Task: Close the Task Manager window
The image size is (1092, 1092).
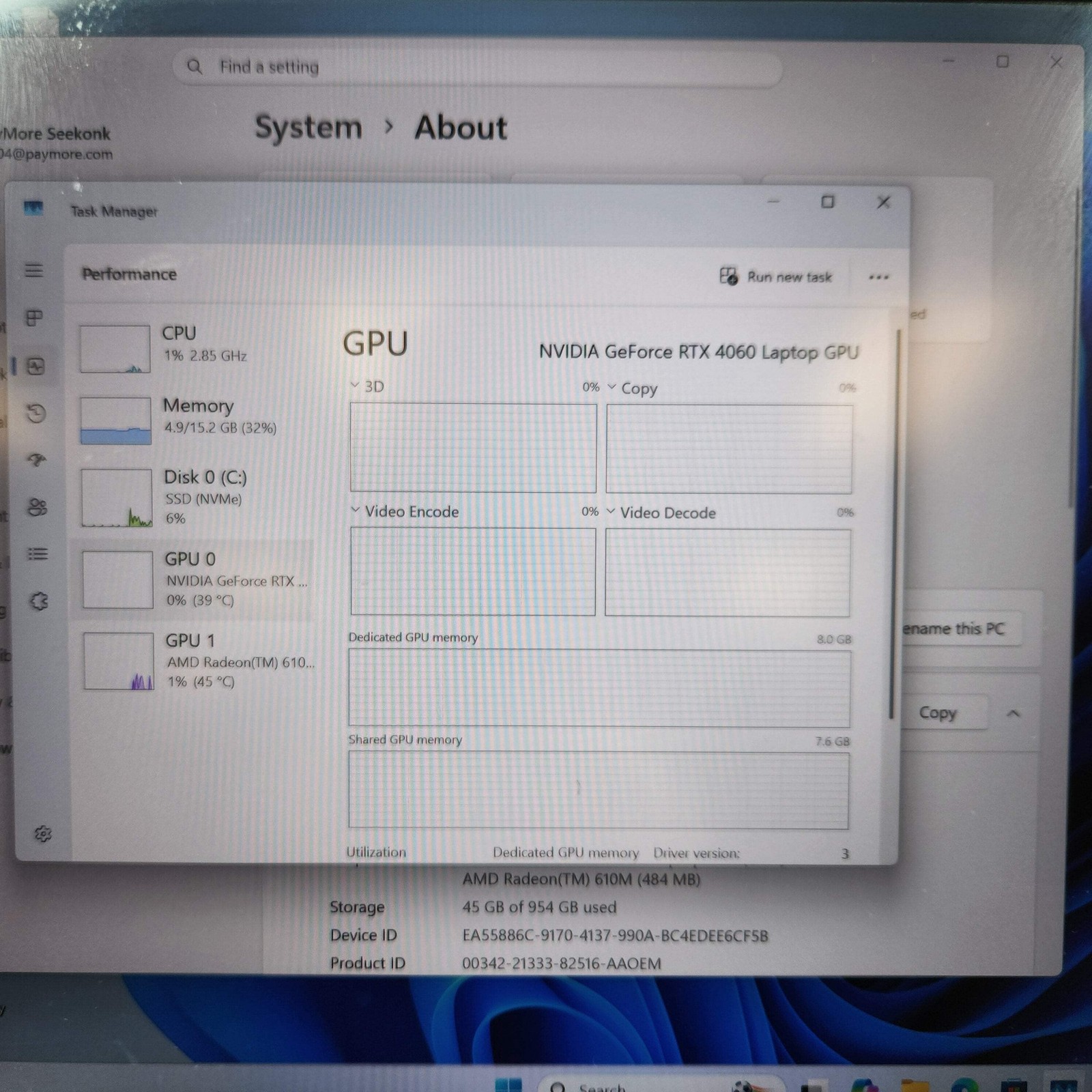Action: pos(884,202)
